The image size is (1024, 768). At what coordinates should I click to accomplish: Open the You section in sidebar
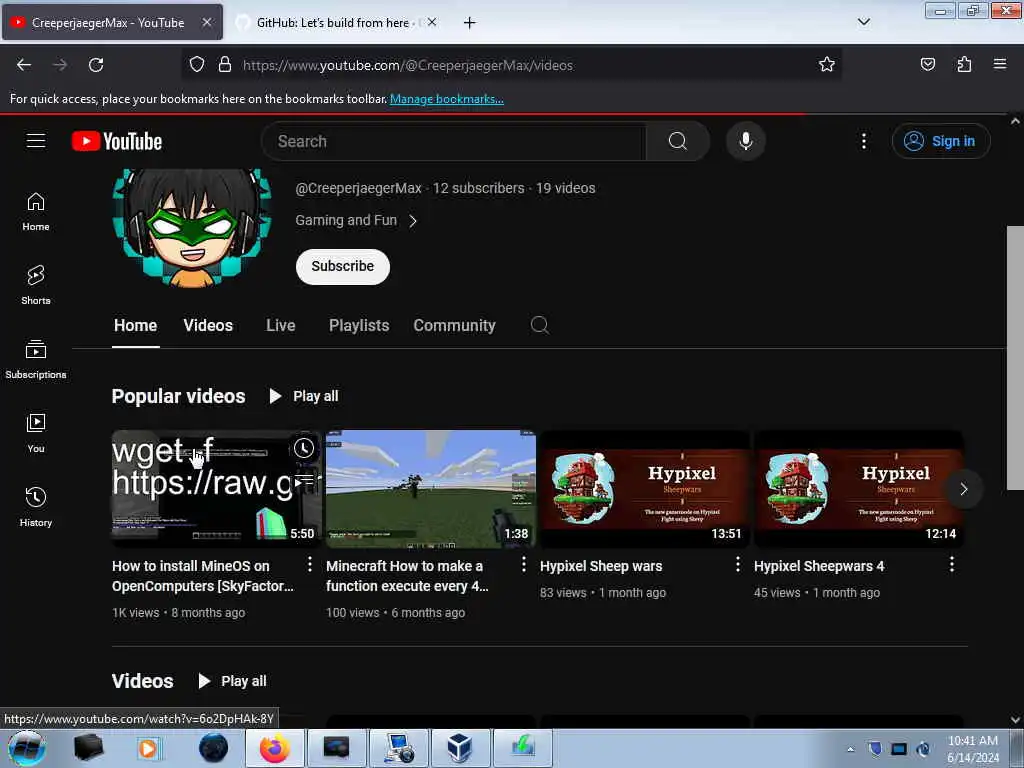pyautogui.click(x=36, y=434)
